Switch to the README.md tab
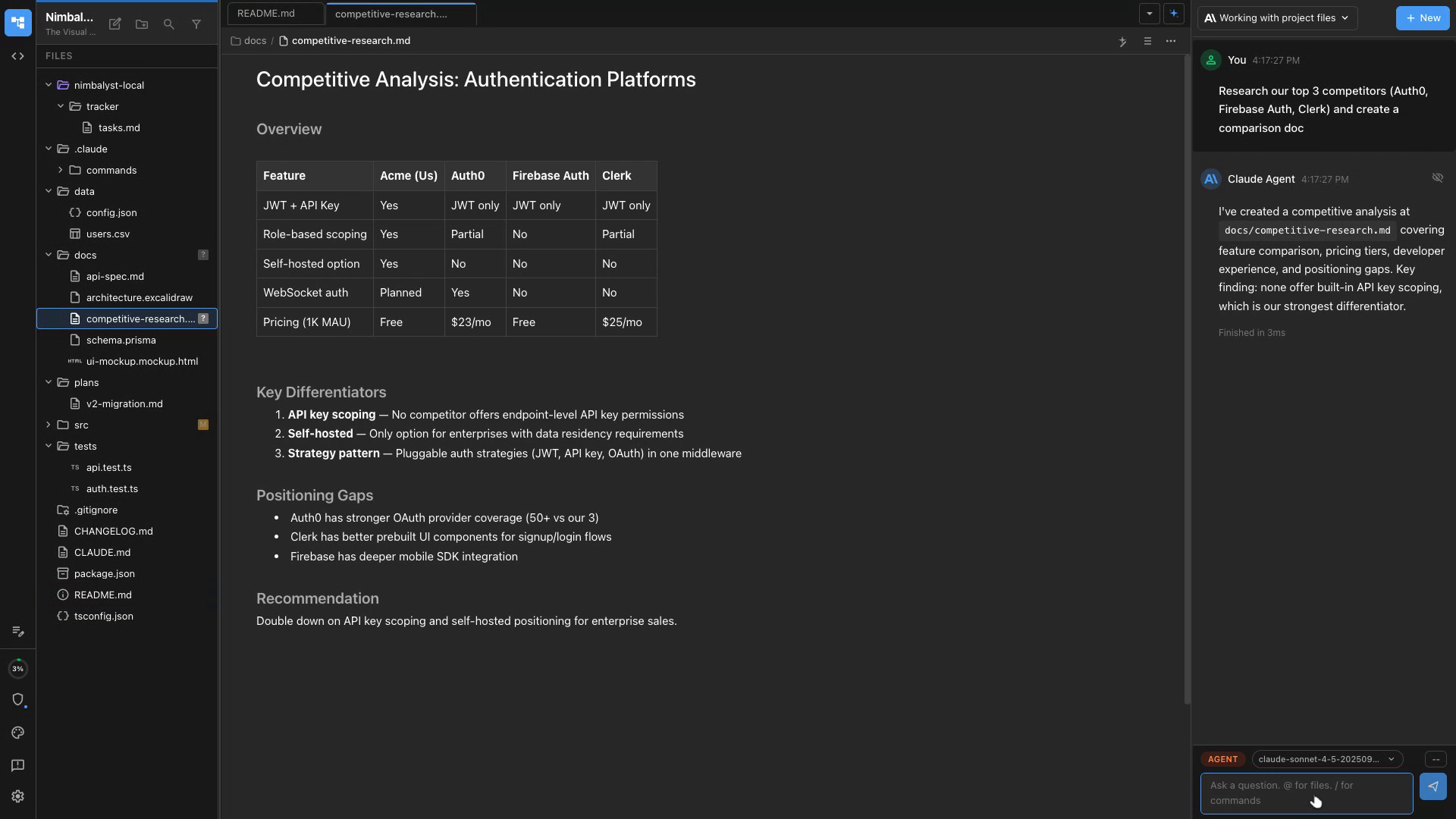Viewport: 1456px width, 819px height. coord(266,14)
